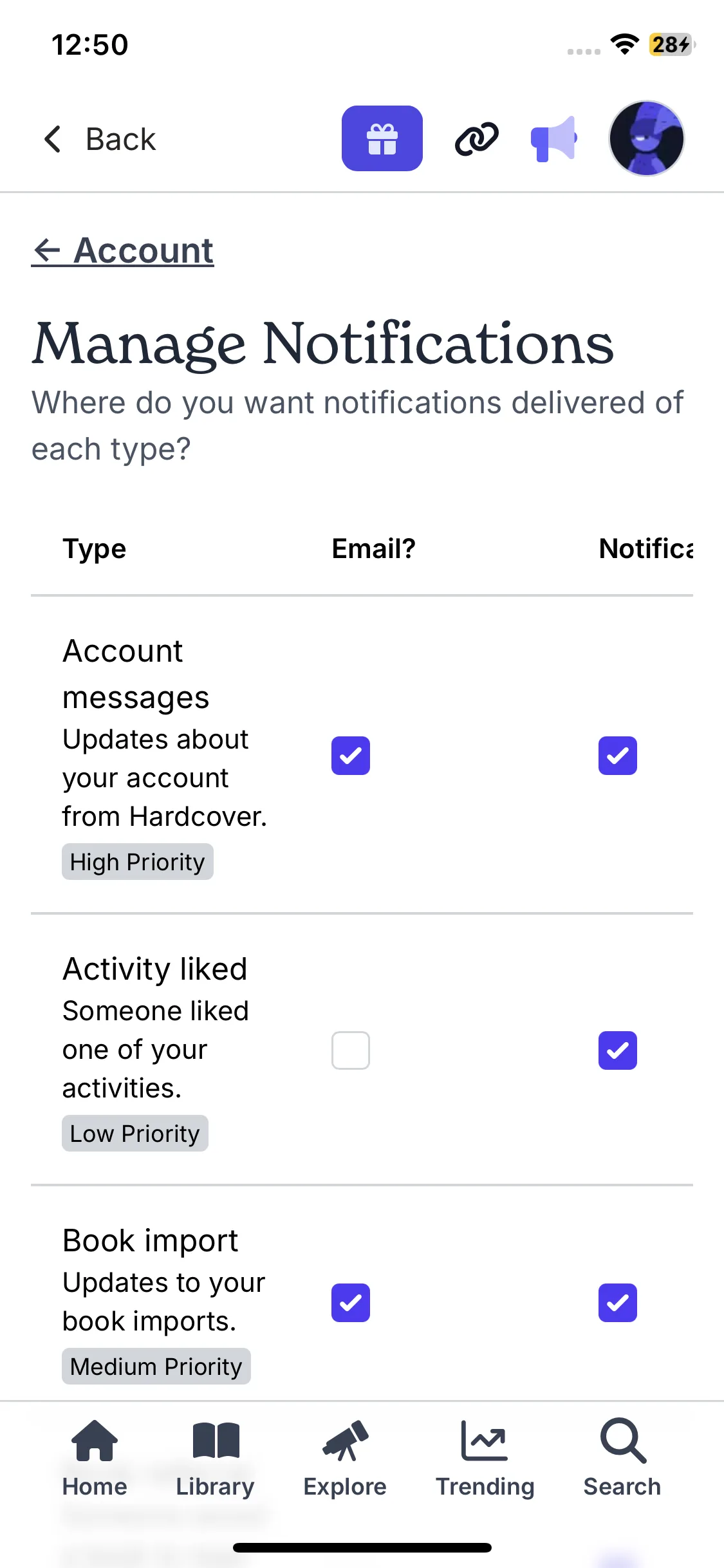Uncheck Account messages notification checkbox
This screenshot has width=724, height=1568.
coord(617,756)
